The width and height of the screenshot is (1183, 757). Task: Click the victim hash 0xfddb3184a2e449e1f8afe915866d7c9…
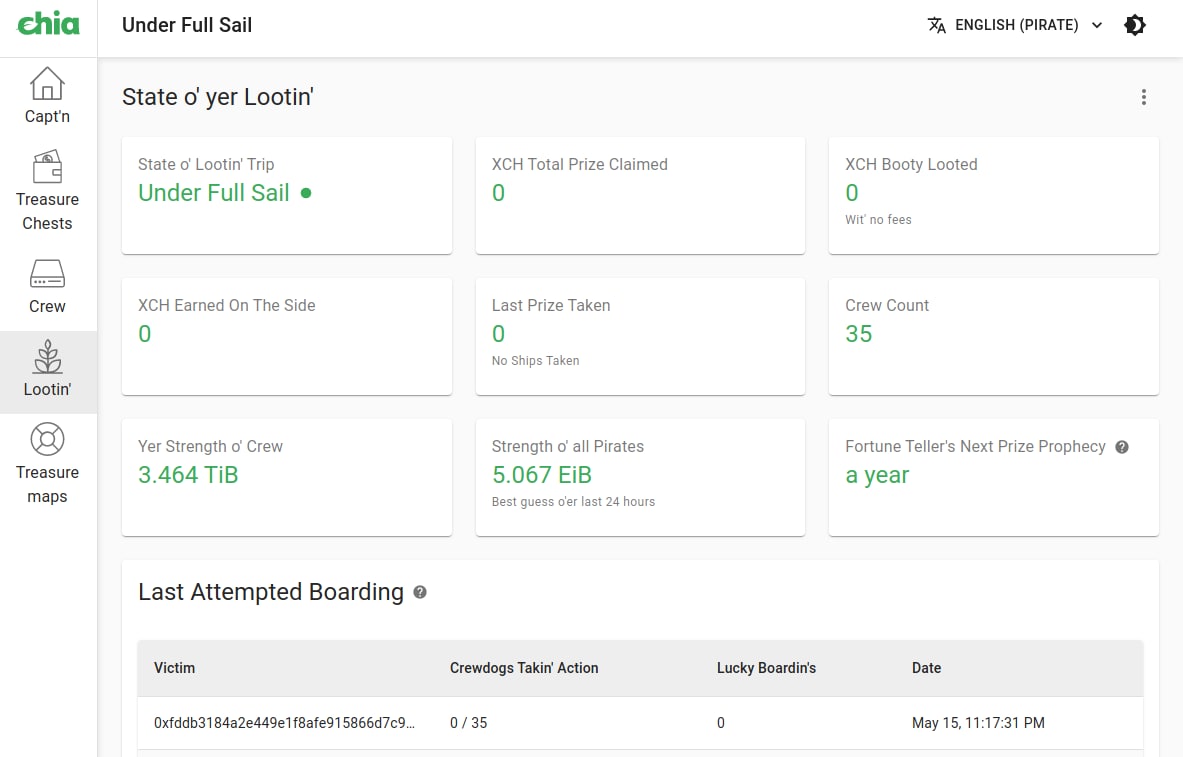coord(284,723)
